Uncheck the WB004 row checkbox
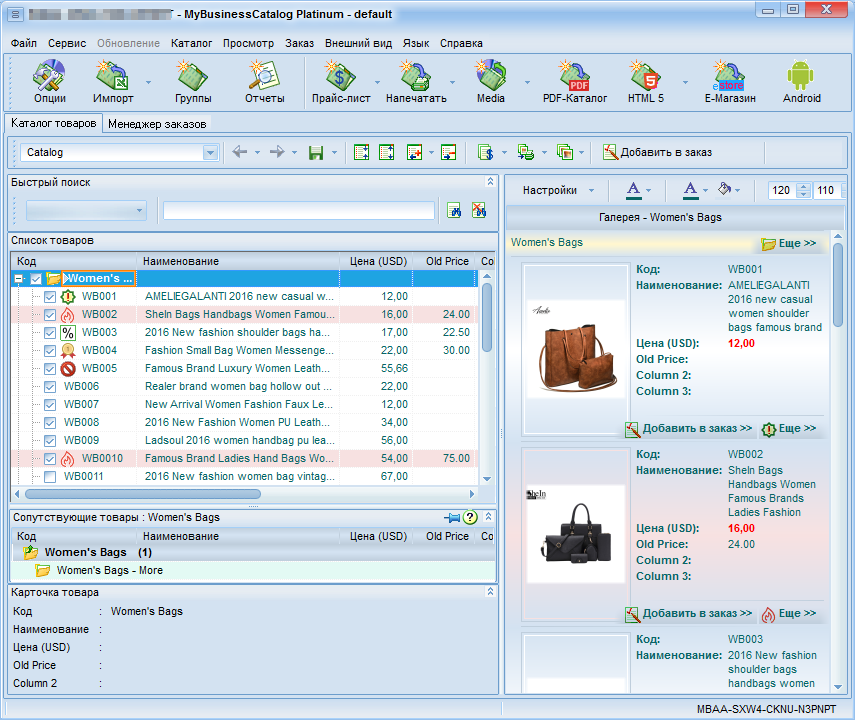 (50, 351)
